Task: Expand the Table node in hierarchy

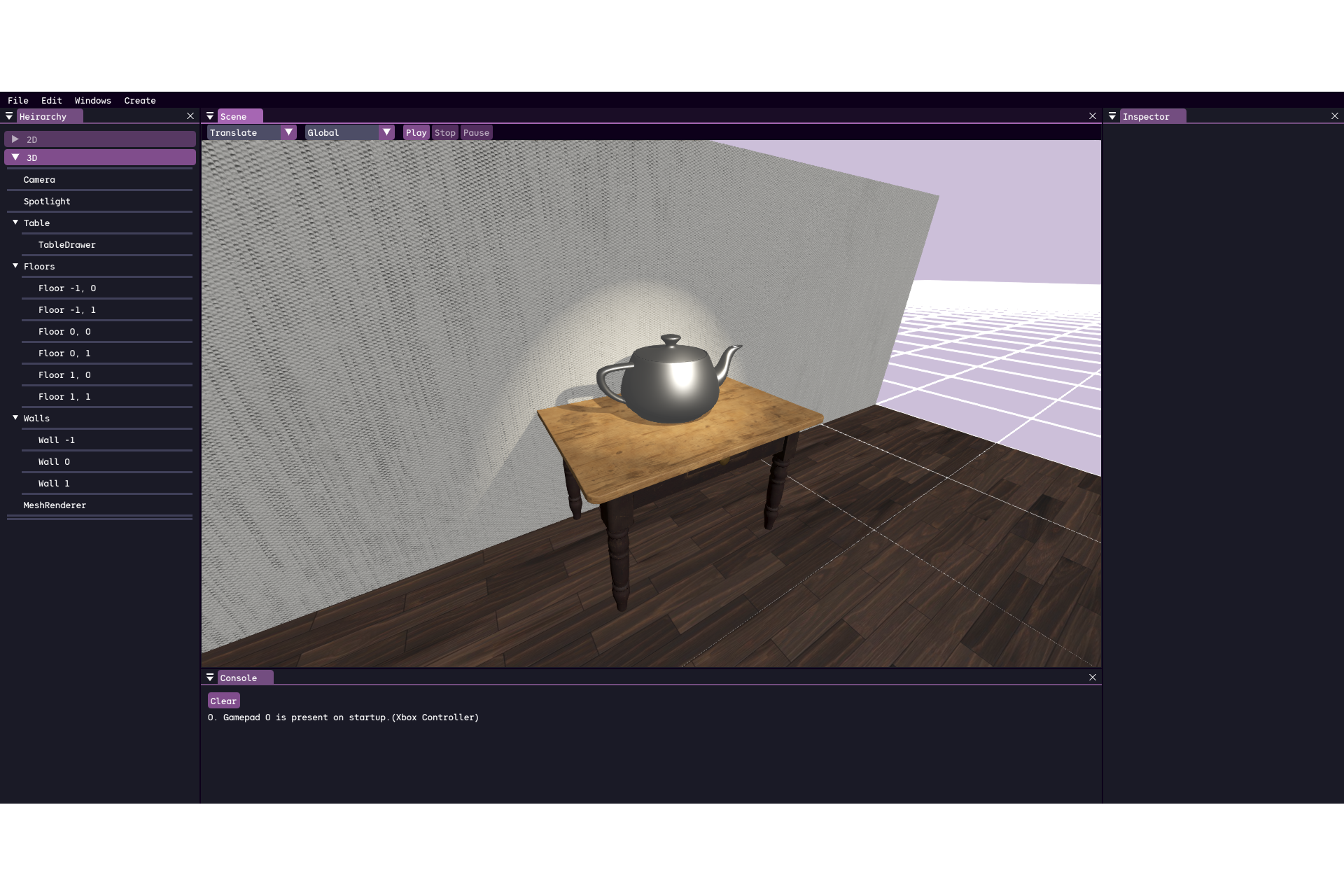Action: [14, 222]
